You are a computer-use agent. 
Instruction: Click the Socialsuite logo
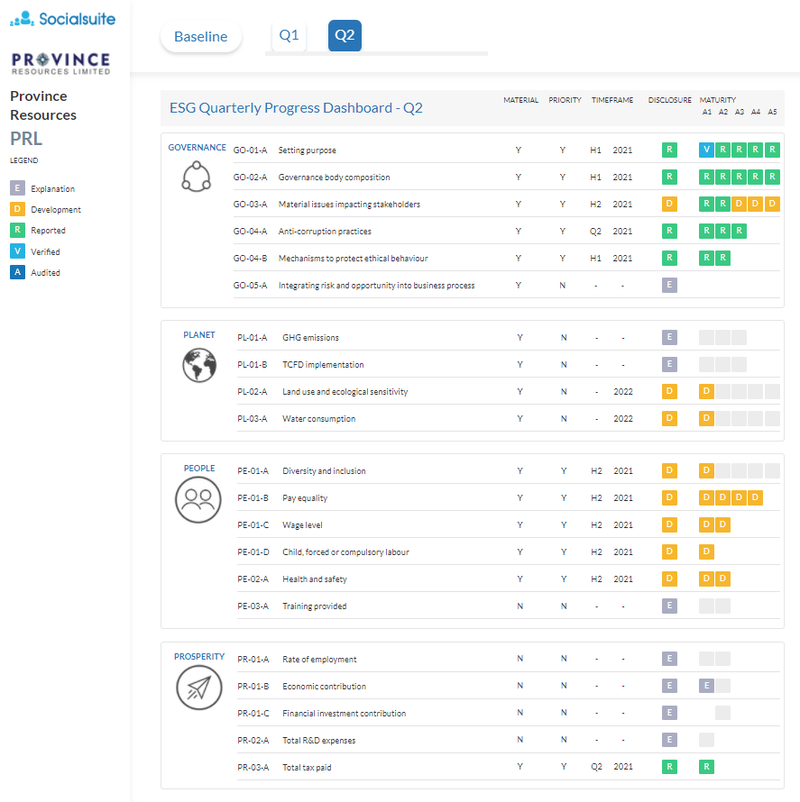pos(62,19)
